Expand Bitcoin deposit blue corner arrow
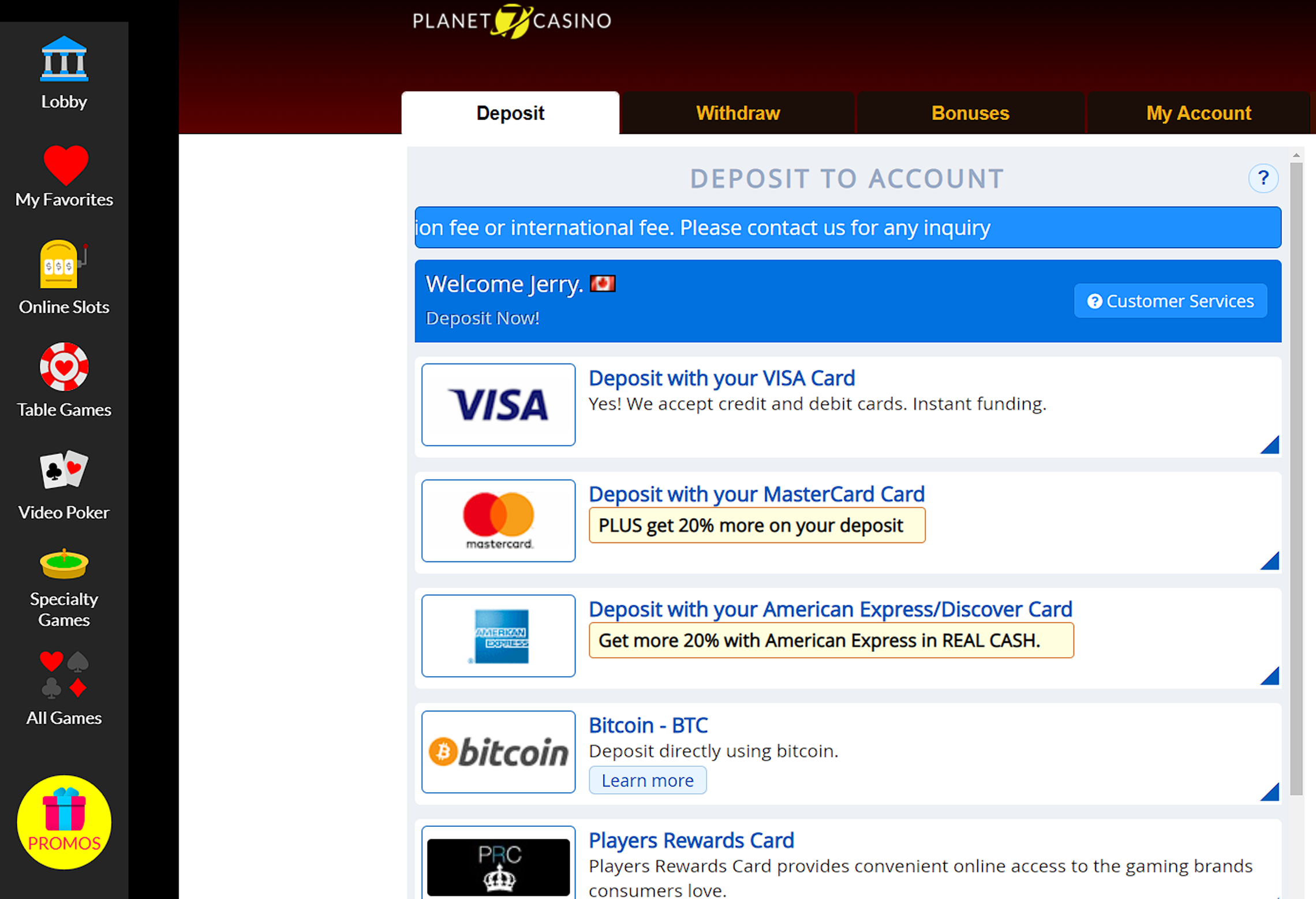 tap(1270, 792)
